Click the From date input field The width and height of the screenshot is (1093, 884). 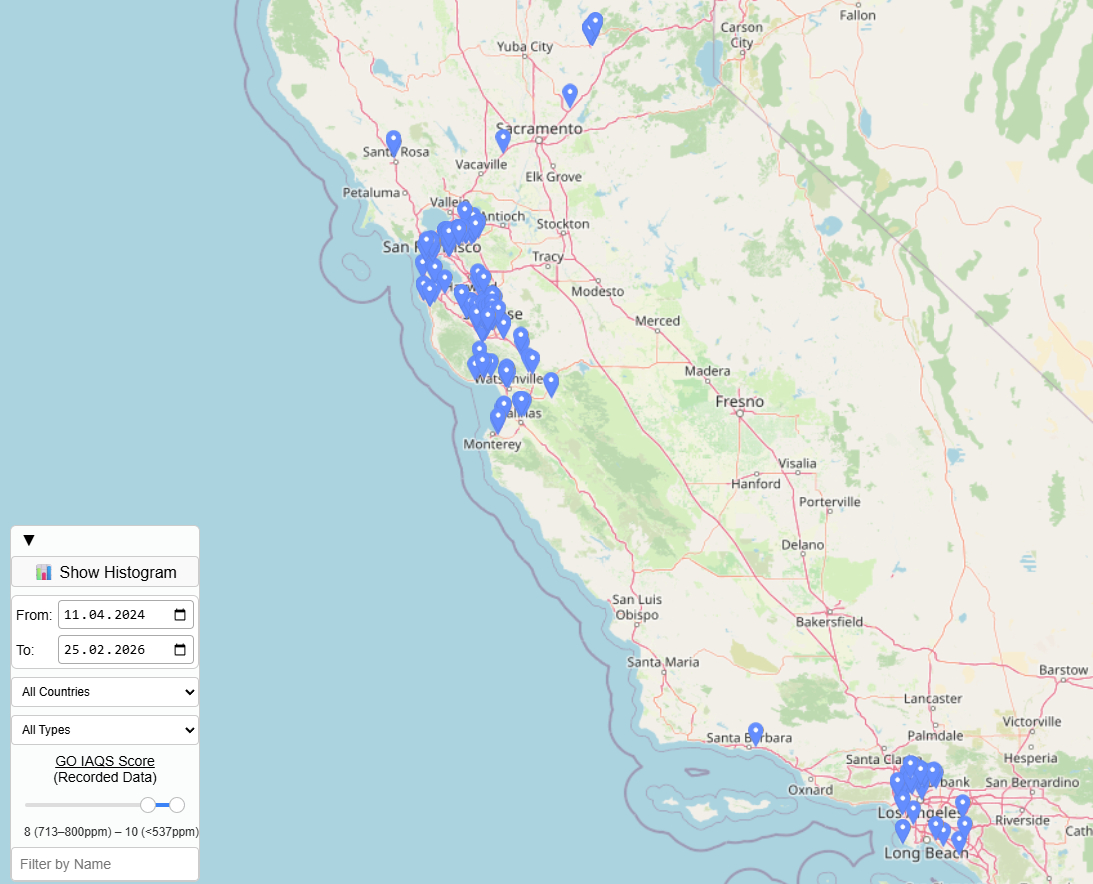(110, 615)
